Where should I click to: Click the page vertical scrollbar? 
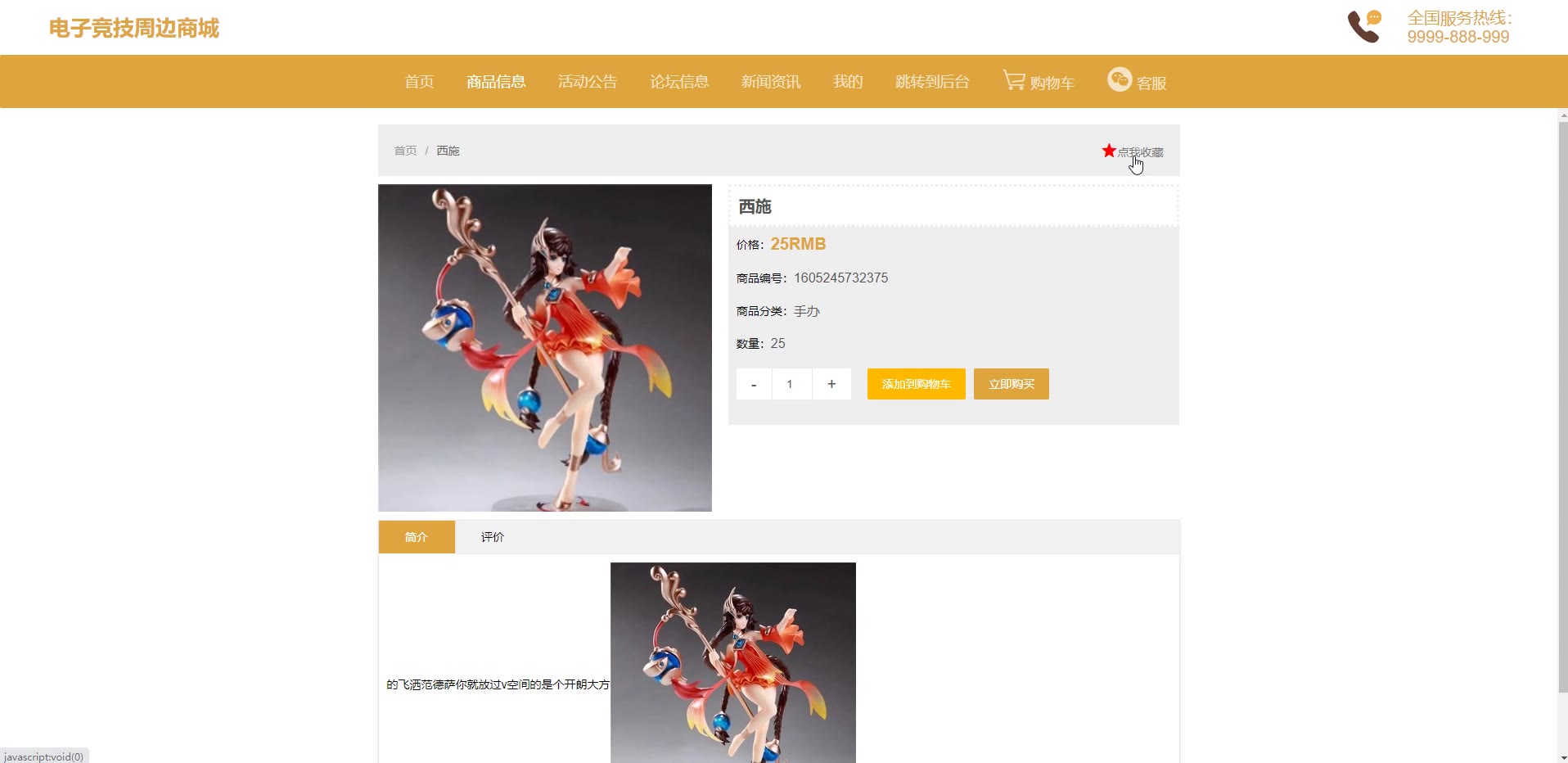pos(1562,407)
